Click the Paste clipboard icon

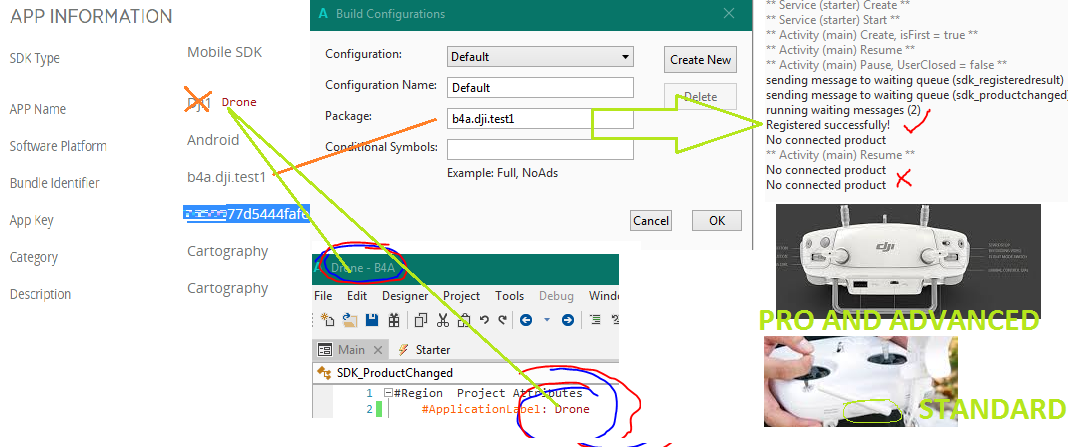(464, 320)
